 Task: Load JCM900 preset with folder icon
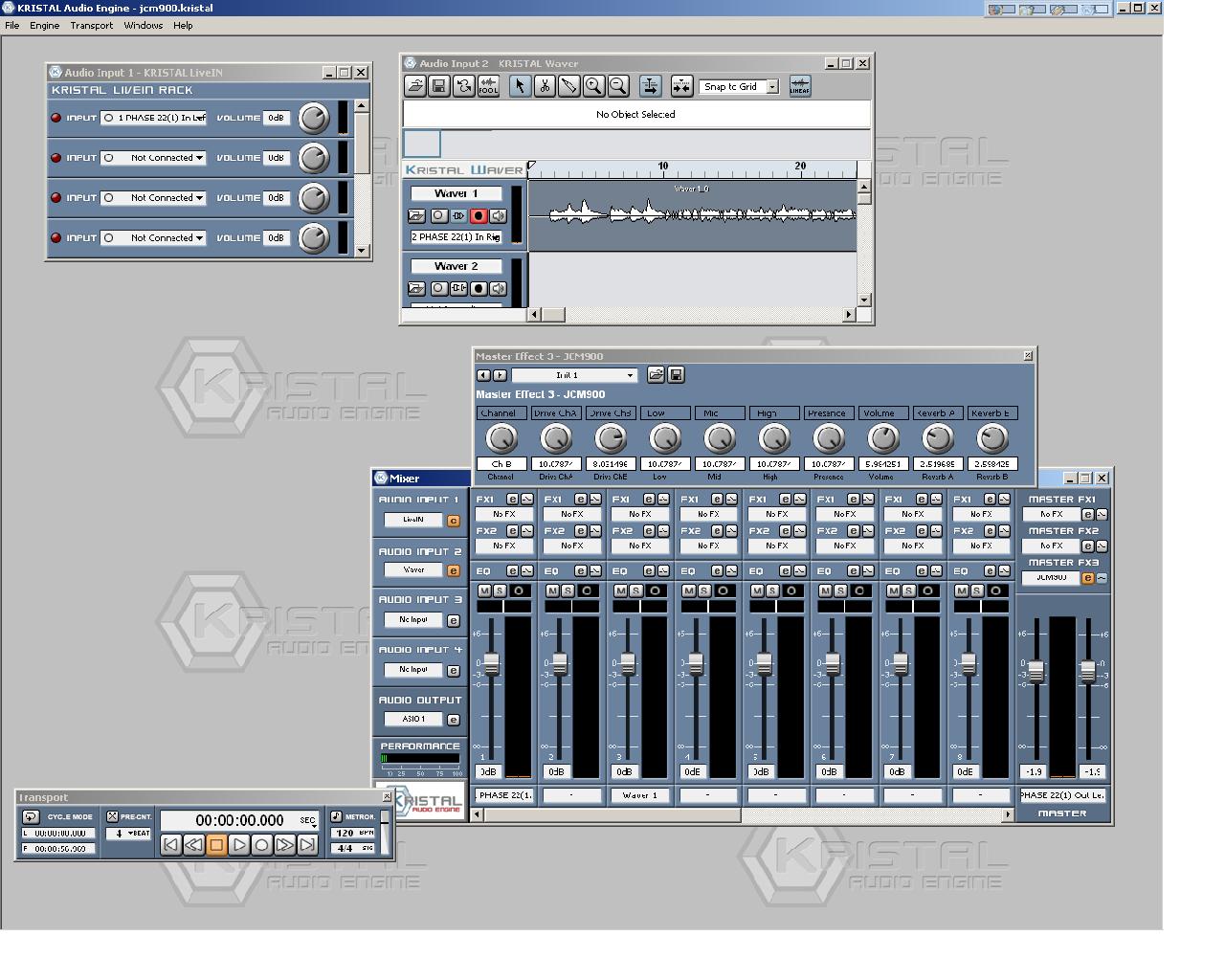[x=656, y=375]
